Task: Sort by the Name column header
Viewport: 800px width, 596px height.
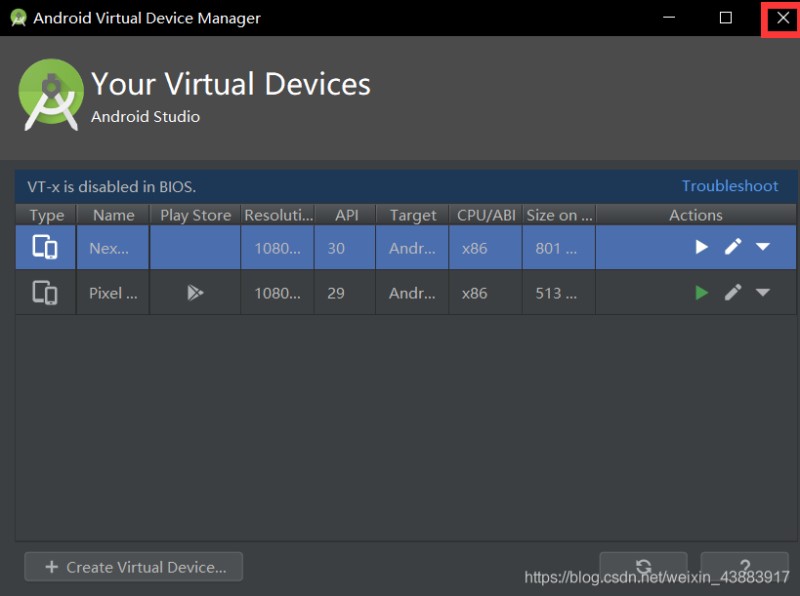Action: [x=113, y=215]
